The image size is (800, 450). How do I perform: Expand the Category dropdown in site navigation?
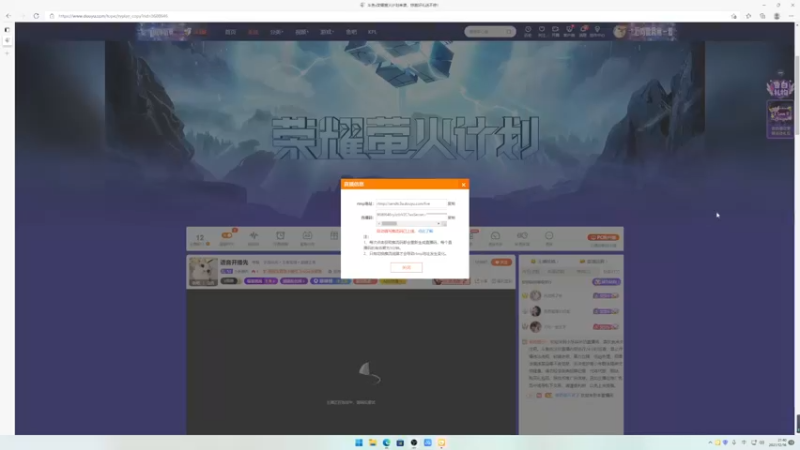(276, 32)
